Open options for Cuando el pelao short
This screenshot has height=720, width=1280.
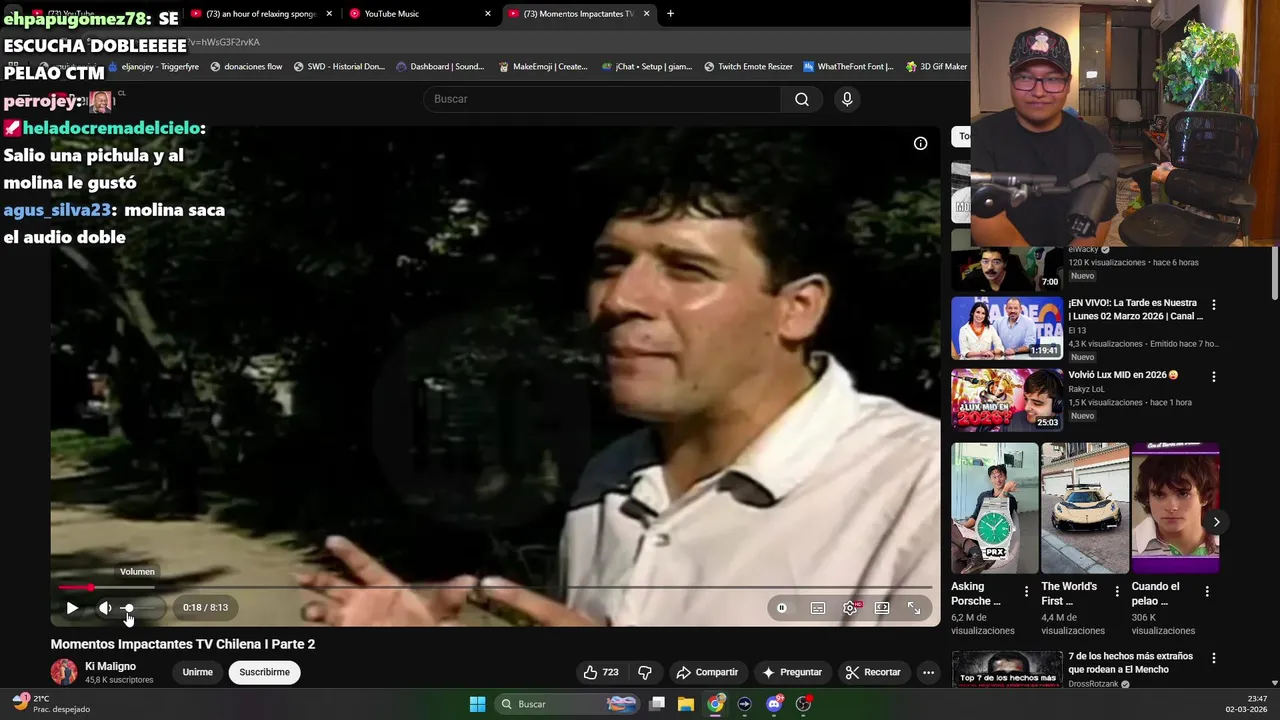click(1207, 592)
